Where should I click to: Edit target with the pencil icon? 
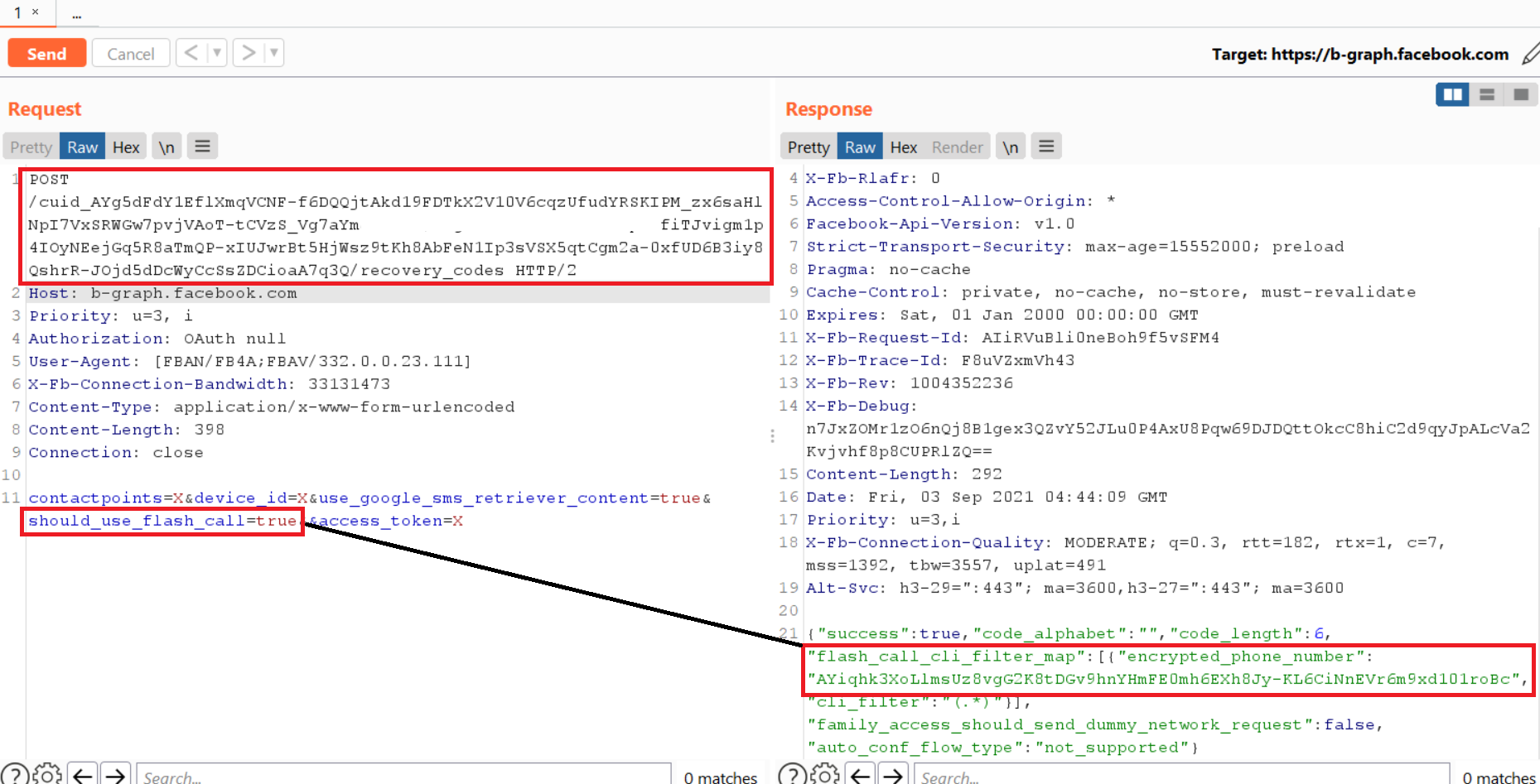(x=1530, y=55)
